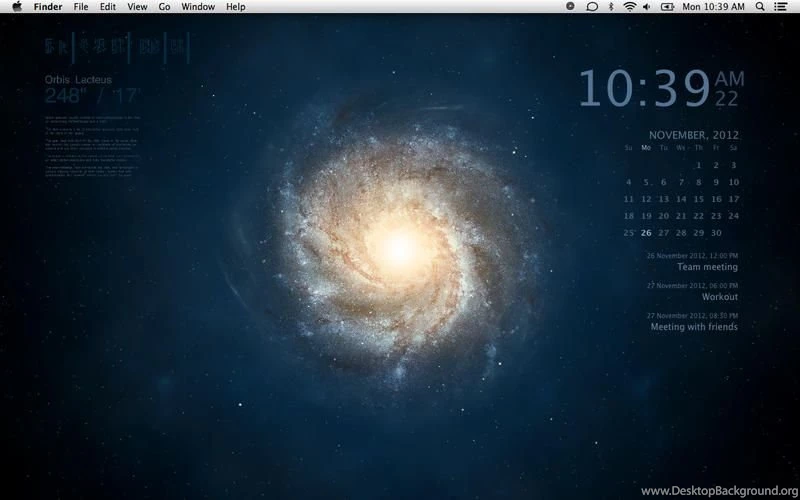Screen dimensions: 800x500
Task: Open the battery status icon
Action: (x=666, y=6)
